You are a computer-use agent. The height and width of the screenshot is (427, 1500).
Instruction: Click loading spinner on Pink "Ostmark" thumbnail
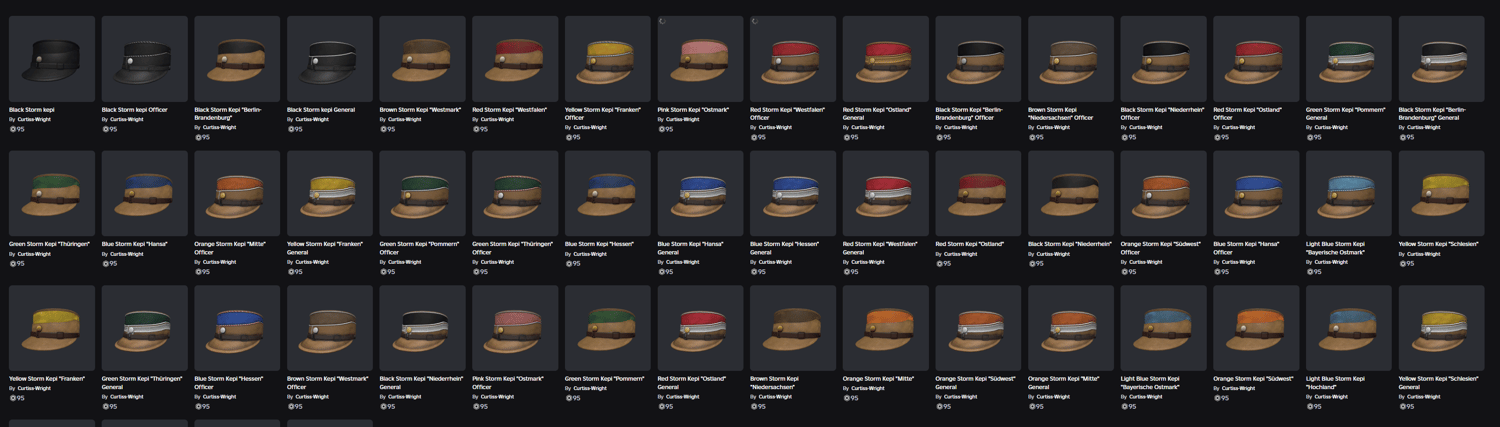662,20
